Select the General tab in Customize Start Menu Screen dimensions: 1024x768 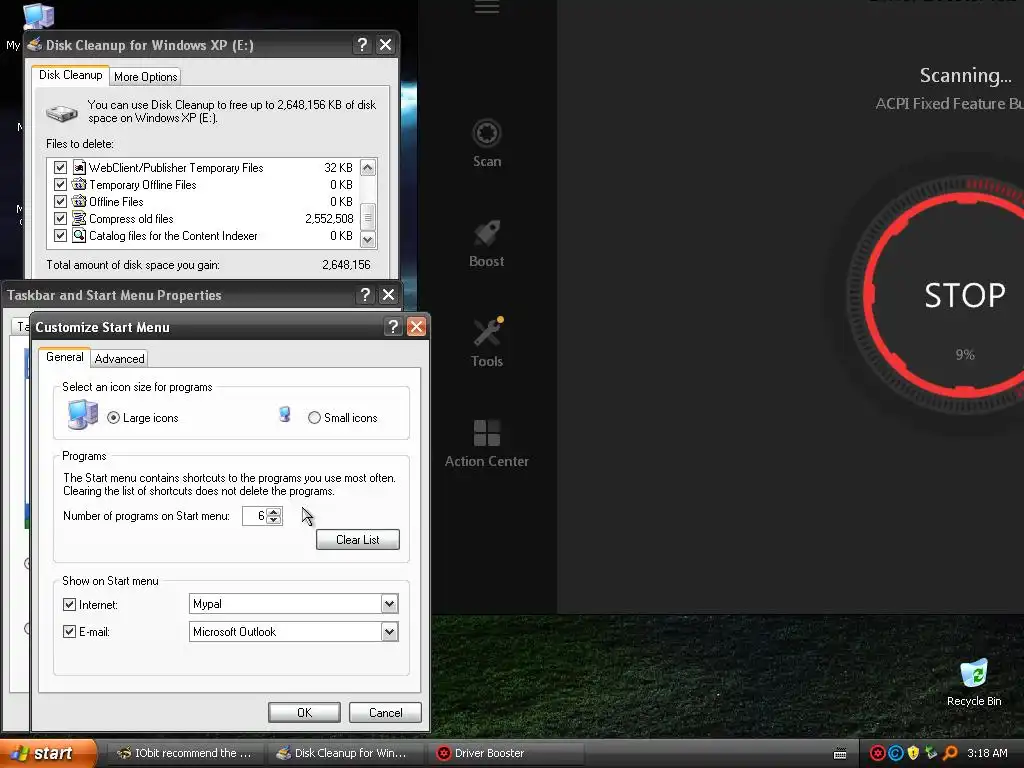(65, 357)
